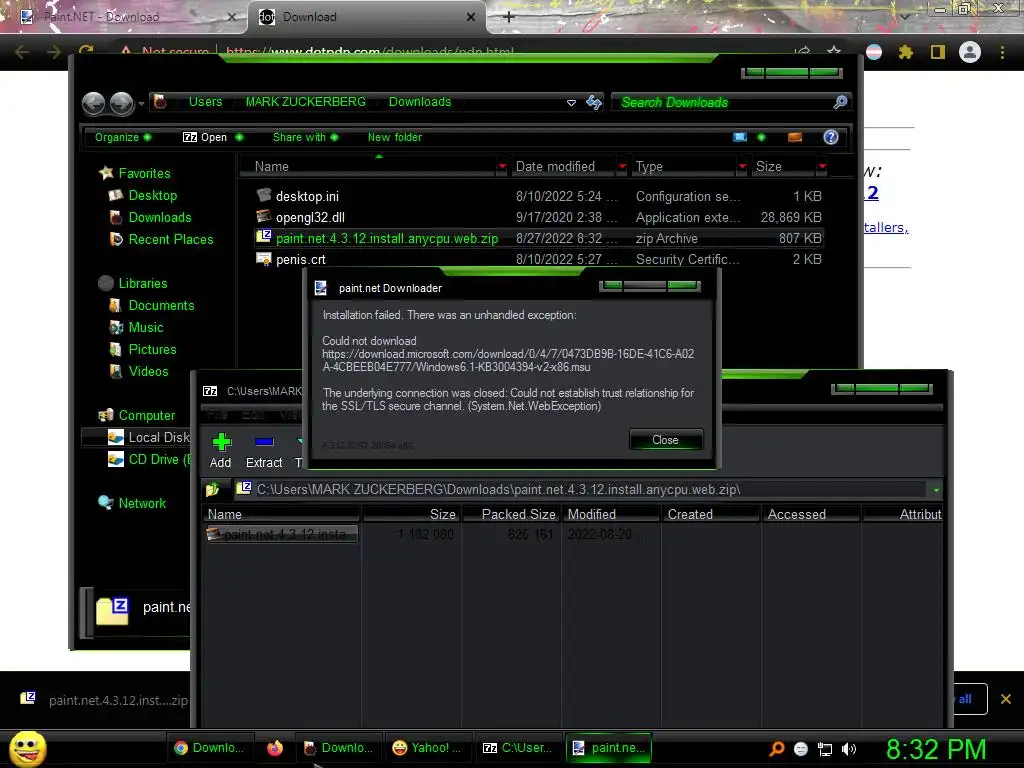Image resolution: width=1024 pixels, height=768 pixels.
Task: Select Music under Libraries
Action: (x=146, y=327)
